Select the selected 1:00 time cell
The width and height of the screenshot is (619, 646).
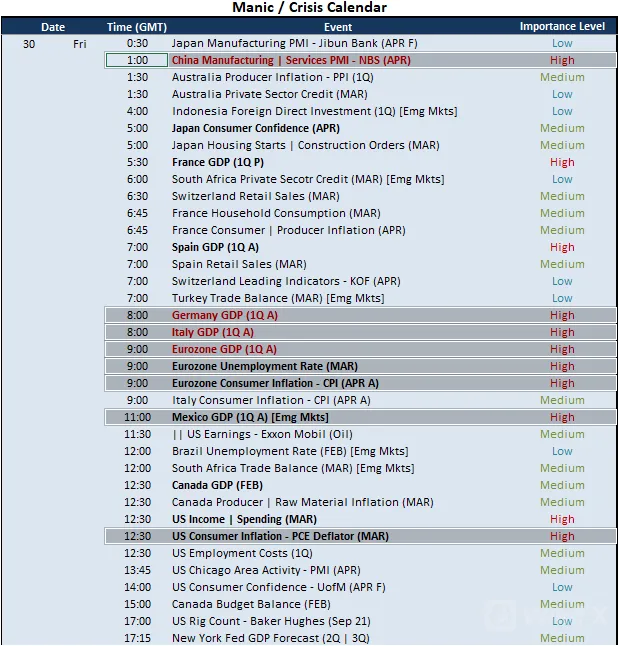point(137,60)
